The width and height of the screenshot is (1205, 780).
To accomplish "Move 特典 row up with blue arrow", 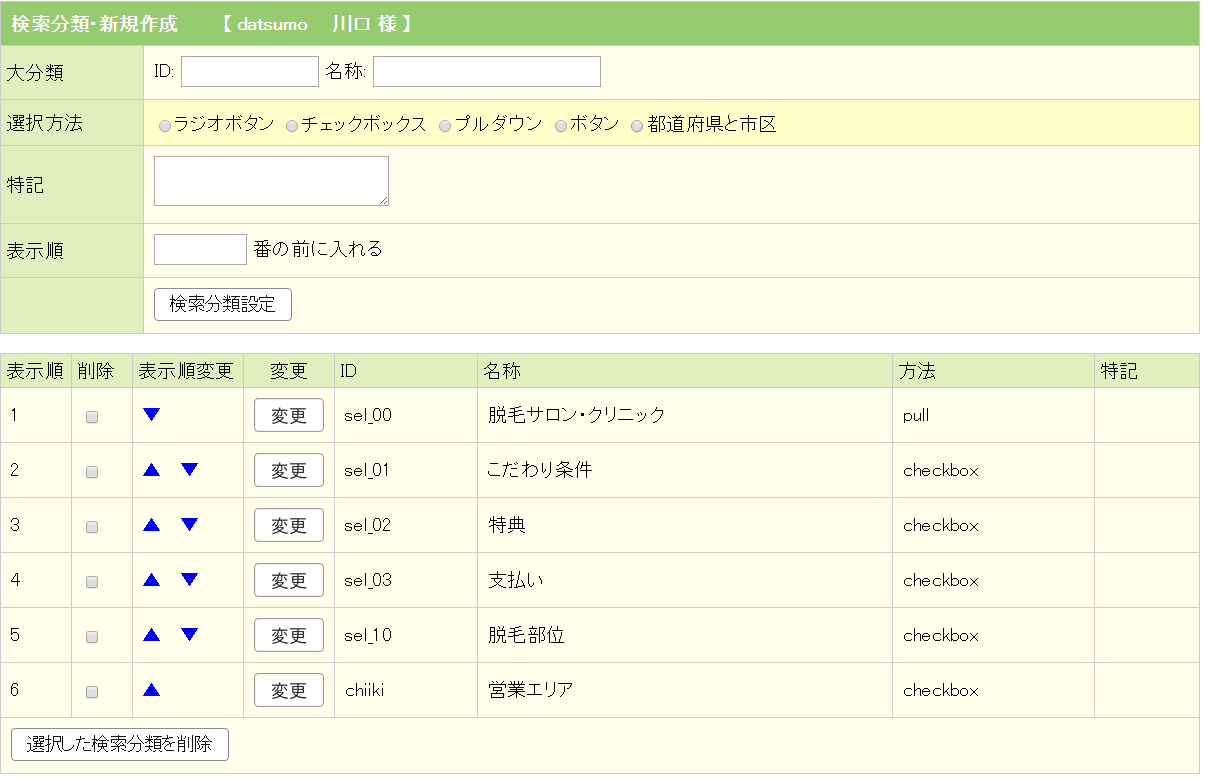I will (151, 525).
